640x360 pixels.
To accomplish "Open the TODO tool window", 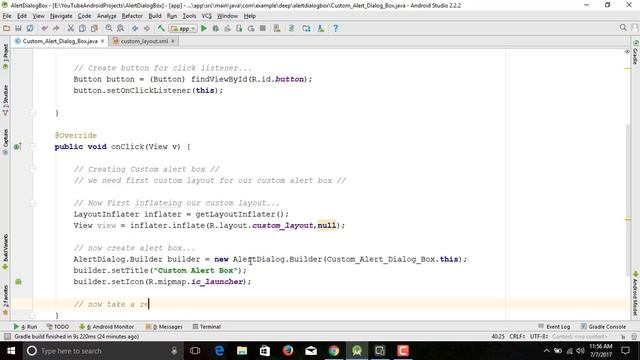I will tap(58, 327).
